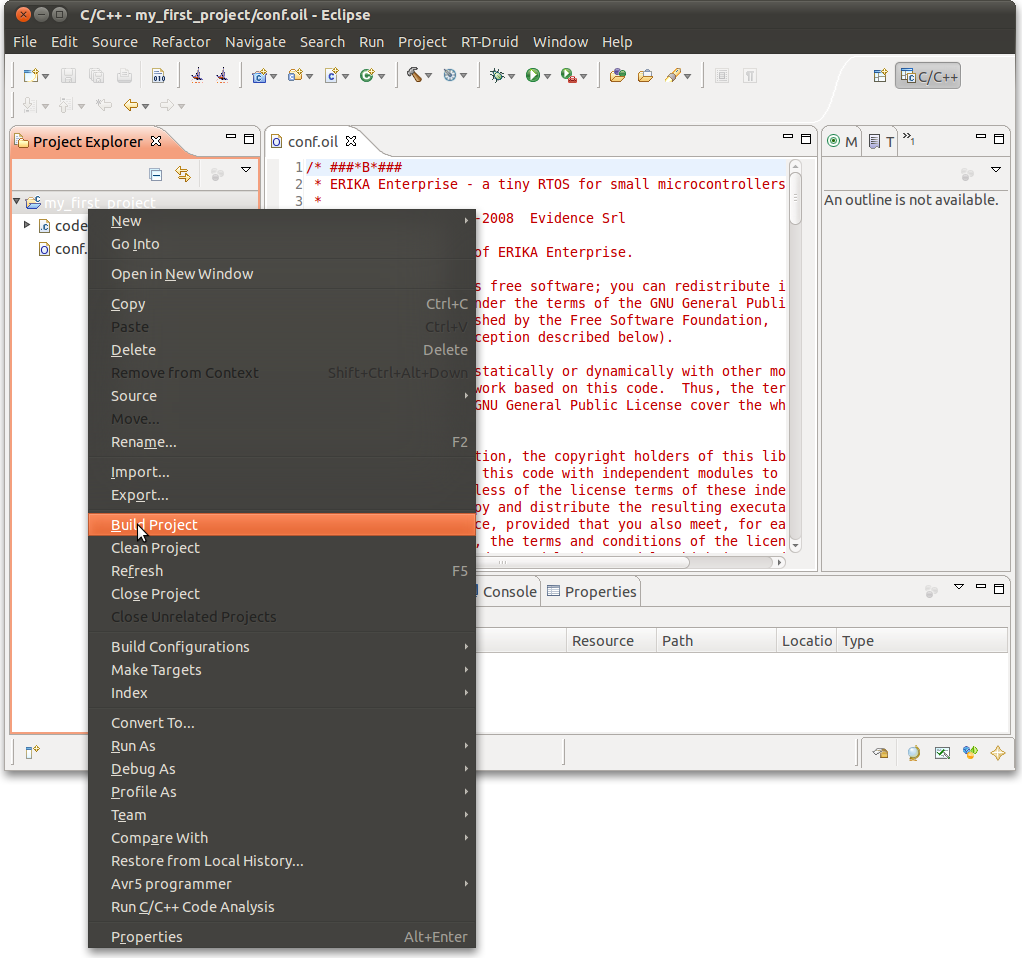Select the Project Explorer tab

pyautogui.click(x=87, y=141)
